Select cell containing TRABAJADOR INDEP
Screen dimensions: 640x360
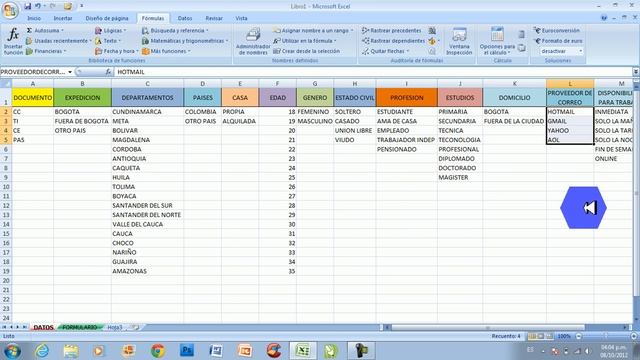pyautogui.click(x=407, y=140)
